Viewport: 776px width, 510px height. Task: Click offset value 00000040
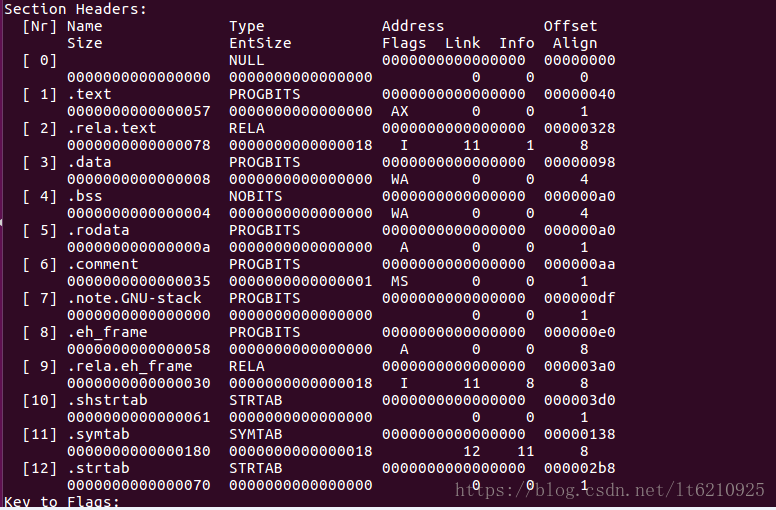tap(580, 94)
